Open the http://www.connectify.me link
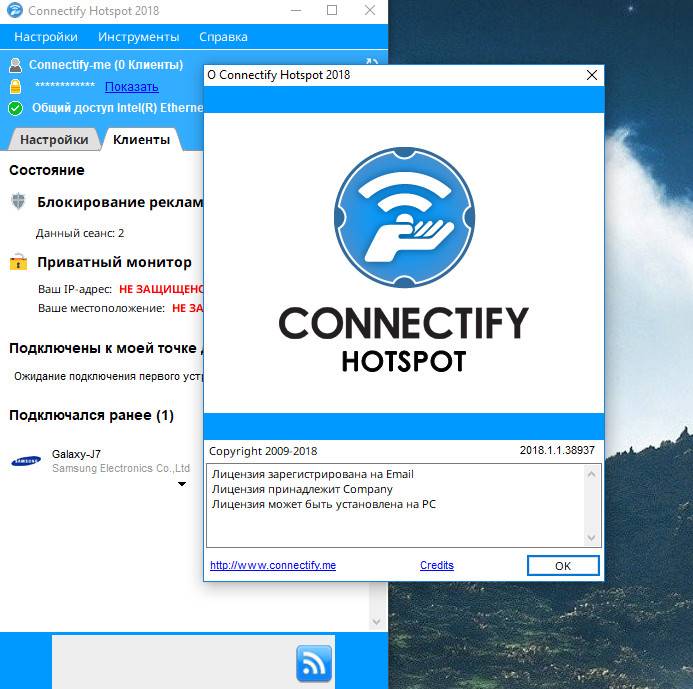693x689 pixels. point(273,565)
